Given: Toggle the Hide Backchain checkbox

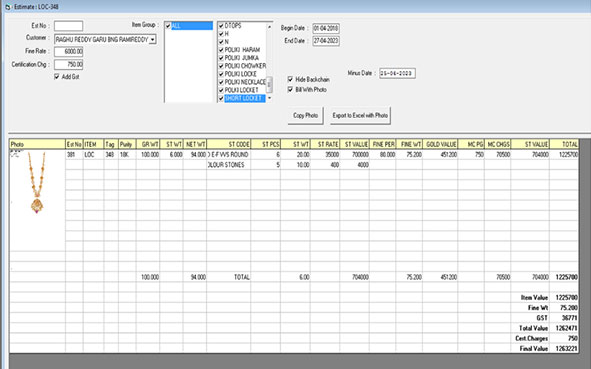Looking at the screenshot, I should pyautogui.click(x=290, y=79).
